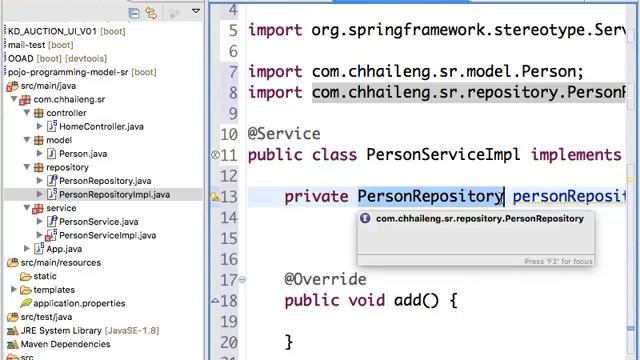Click service package icon
This screenshot has width=640, height=360.
click(x=38, y=209)
